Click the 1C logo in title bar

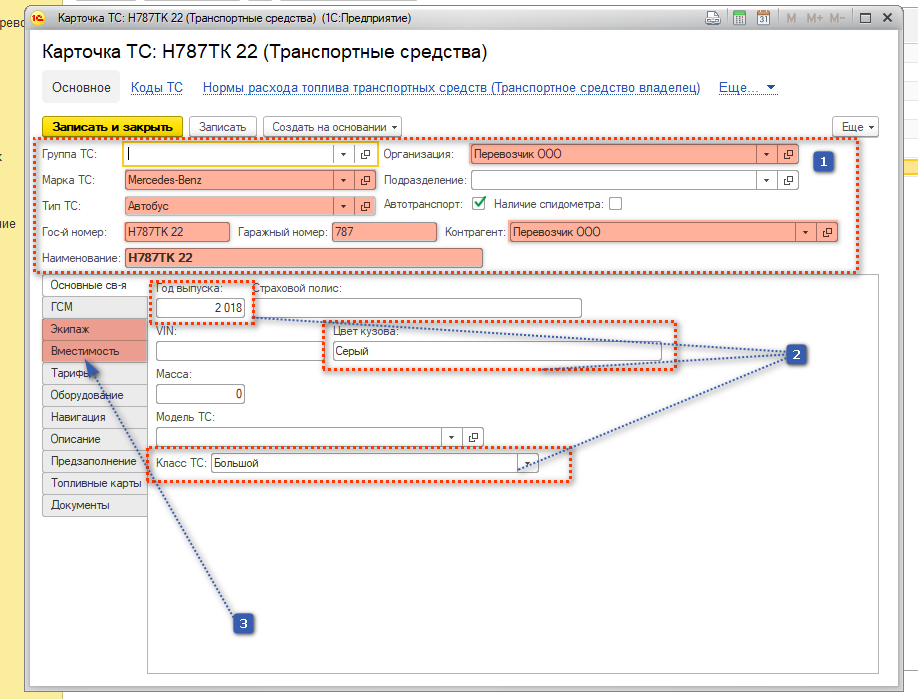(39, 18)
